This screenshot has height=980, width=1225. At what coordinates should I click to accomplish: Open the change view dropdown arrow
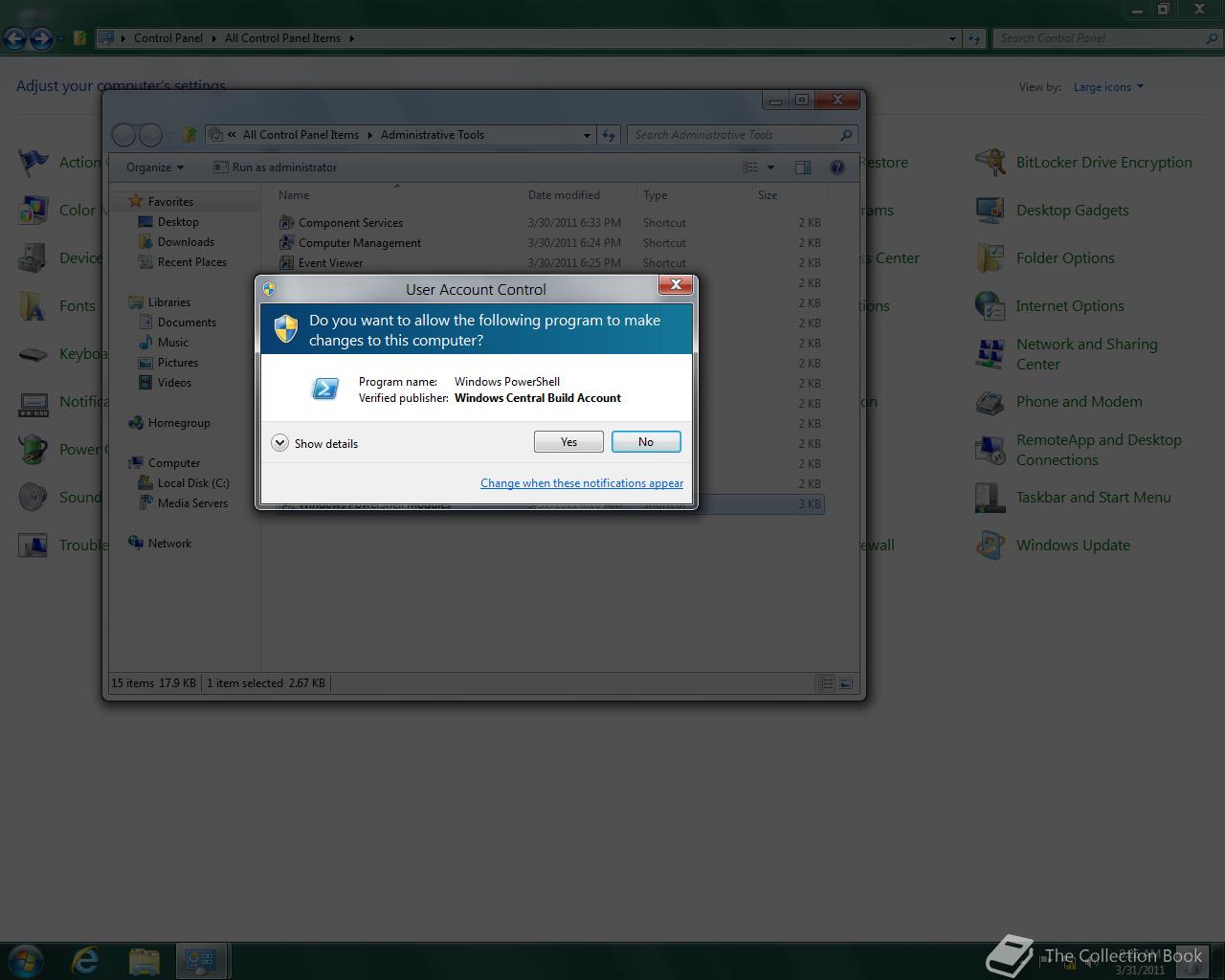(x=770, y=167)
